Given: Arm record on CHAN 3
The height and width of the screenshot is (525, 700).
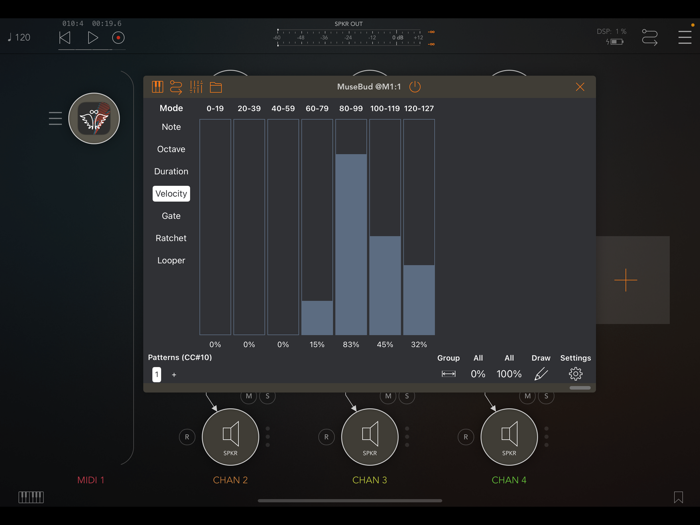Looking at the screenshot, I should coord(326,437).
